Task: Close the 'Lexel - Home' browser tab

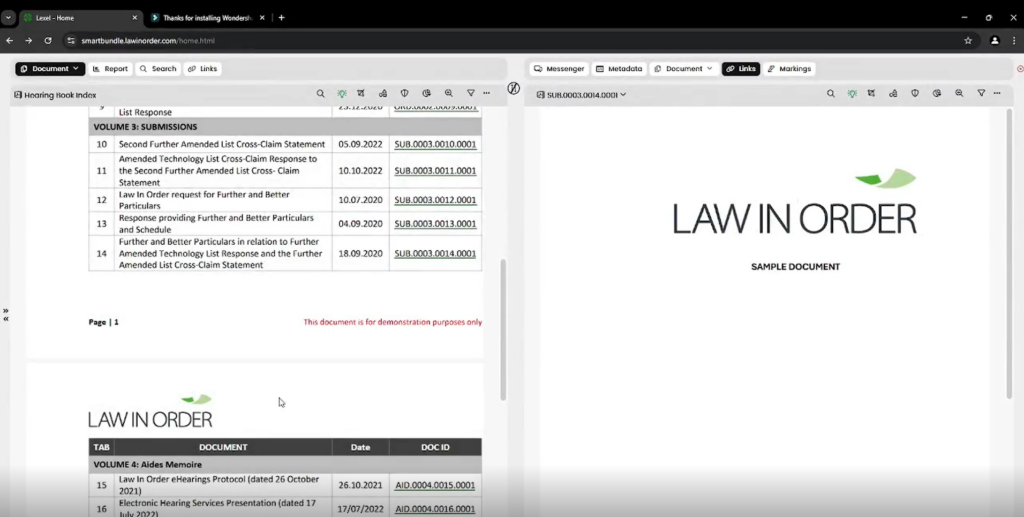Action: point(135,18)
